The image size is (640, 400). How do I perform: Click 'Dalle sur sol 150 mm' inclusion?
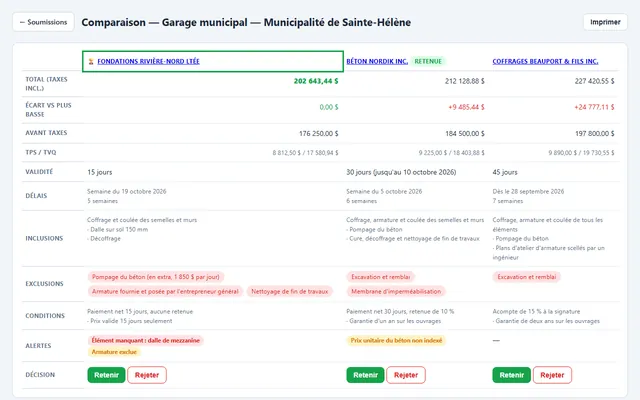pyautogui.click(x=118, y=230)
